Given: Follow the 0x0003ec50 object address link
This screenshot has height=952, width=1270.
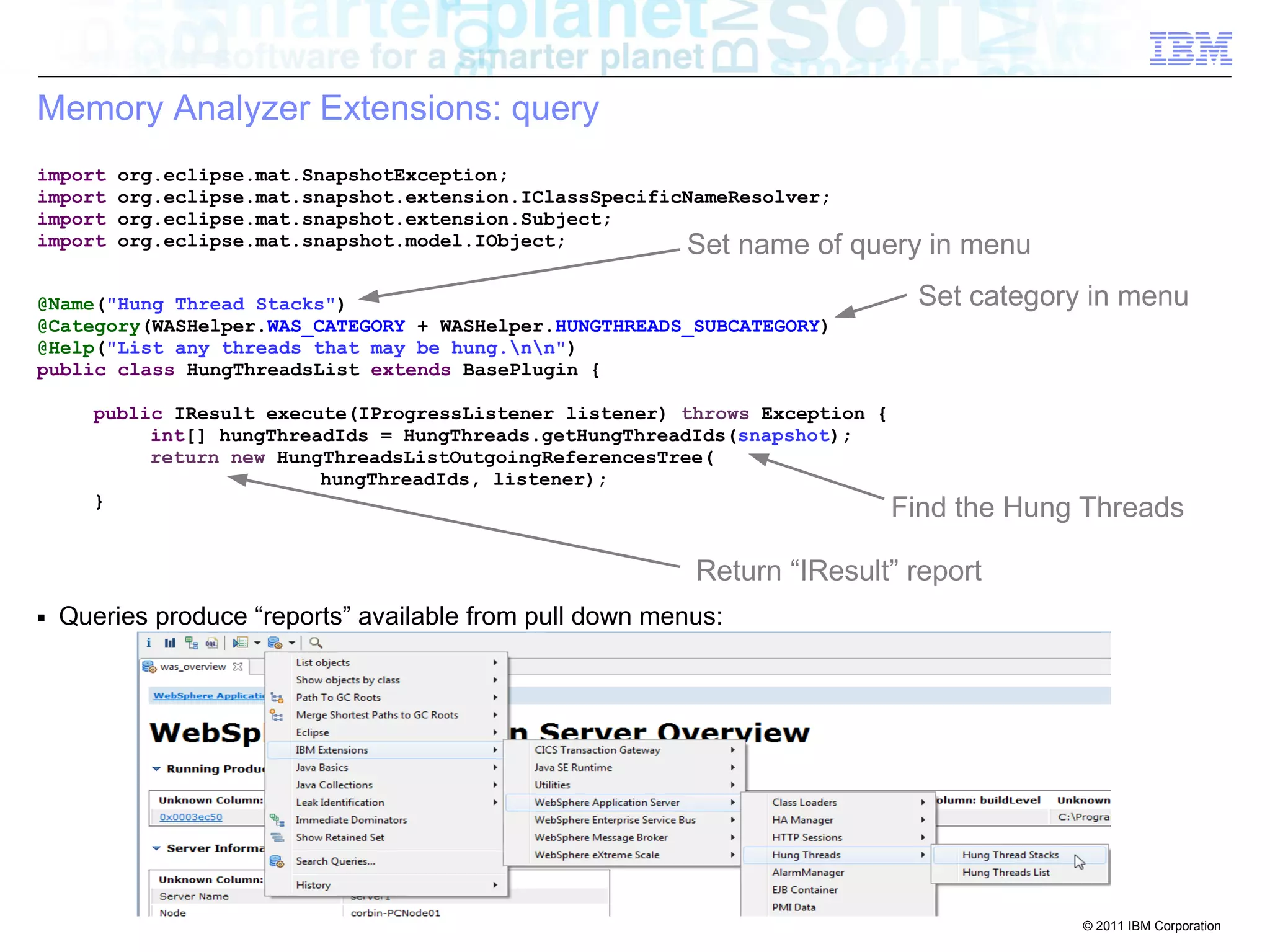Looking at the screenshot, I should point(190,817).
